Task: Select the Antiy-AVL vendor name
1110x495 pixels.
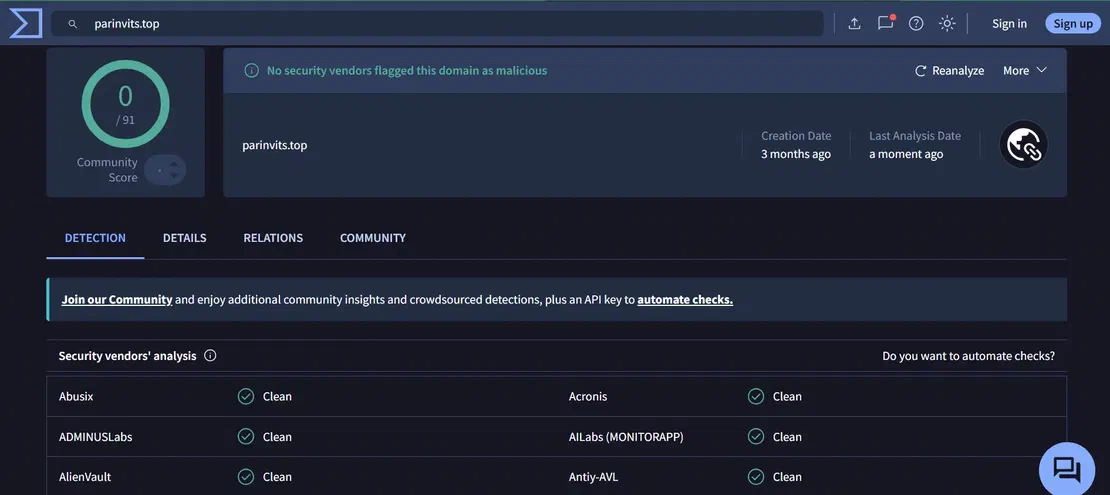Action: (x=593, y=477)
